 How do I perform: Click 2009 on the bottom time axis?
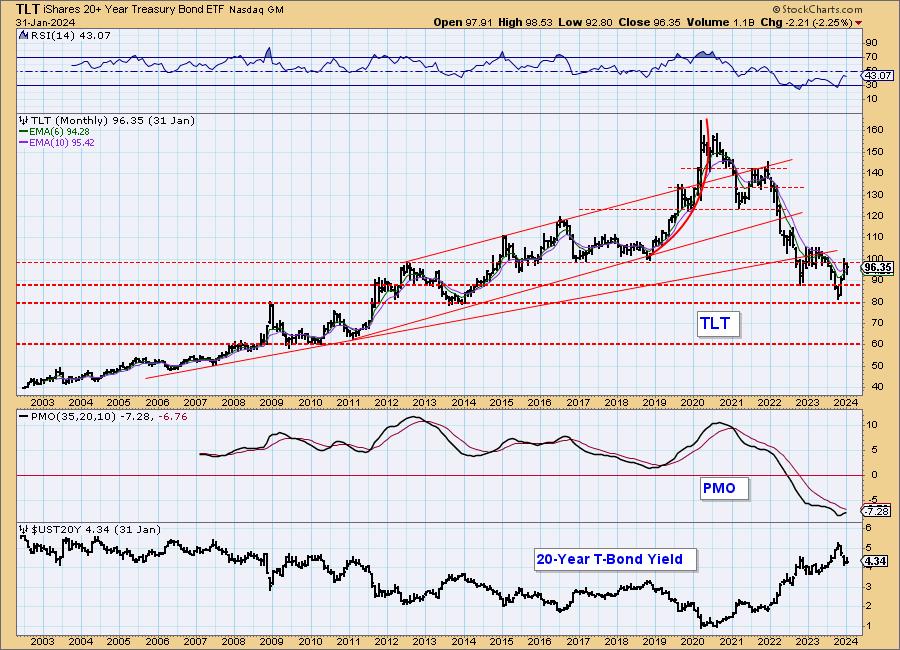pyautogui.click(x=271, y=641)
